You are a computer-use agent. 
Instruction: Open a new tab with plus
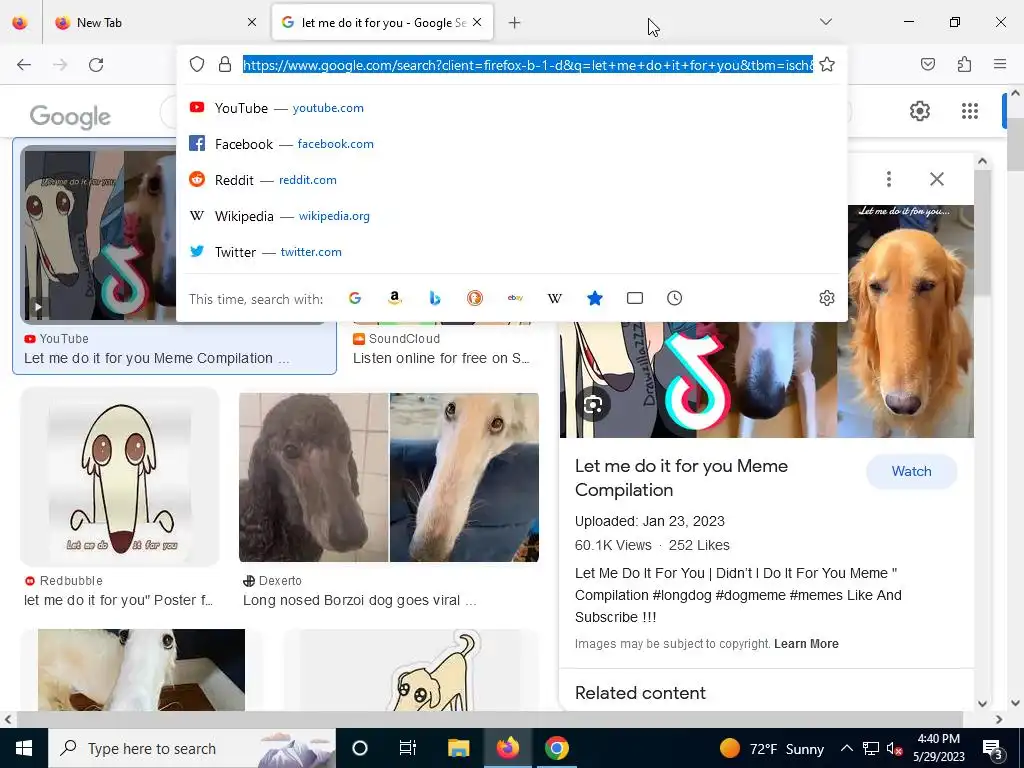[515, 23]
